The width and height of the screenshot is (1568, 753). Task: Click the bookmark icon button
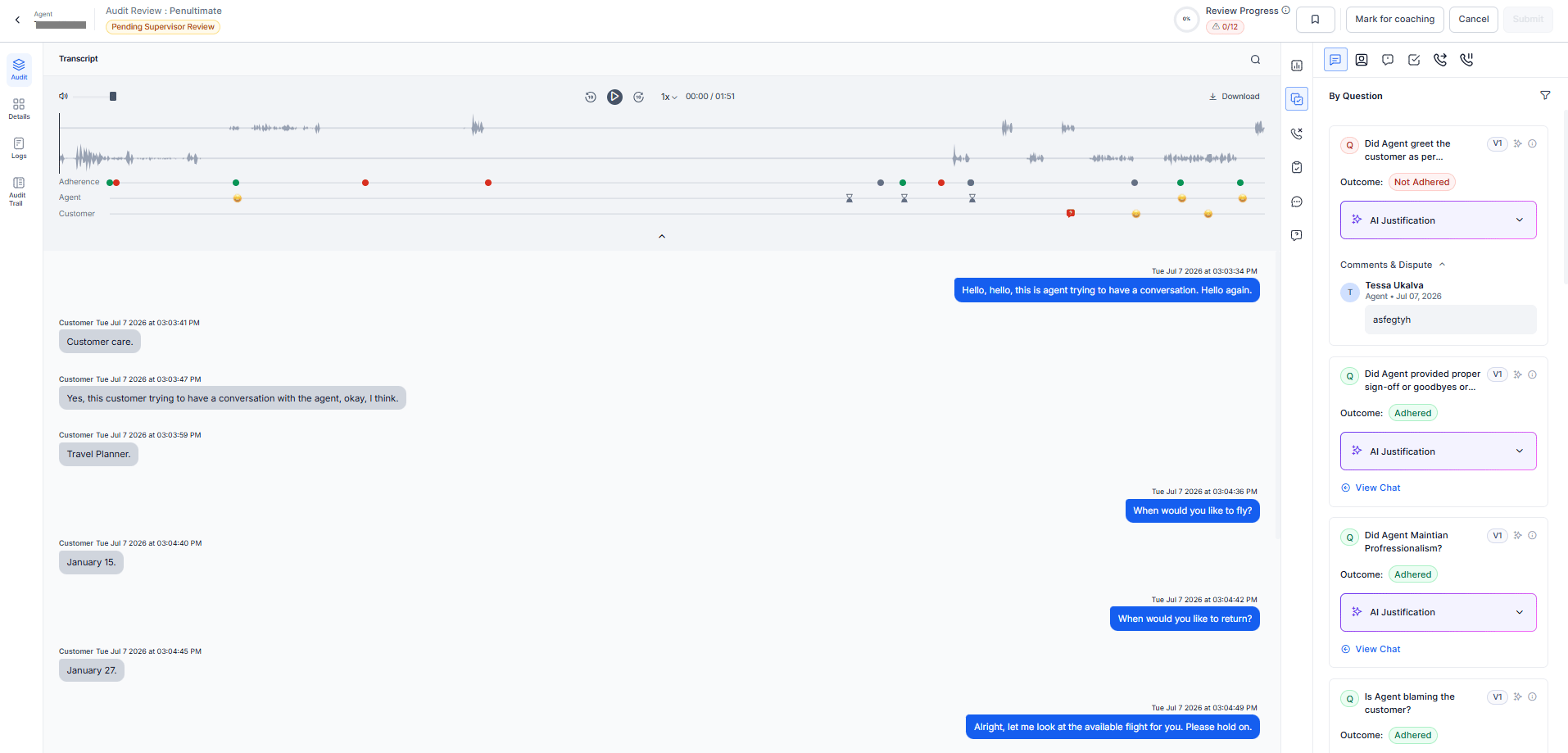point(1315,19)
